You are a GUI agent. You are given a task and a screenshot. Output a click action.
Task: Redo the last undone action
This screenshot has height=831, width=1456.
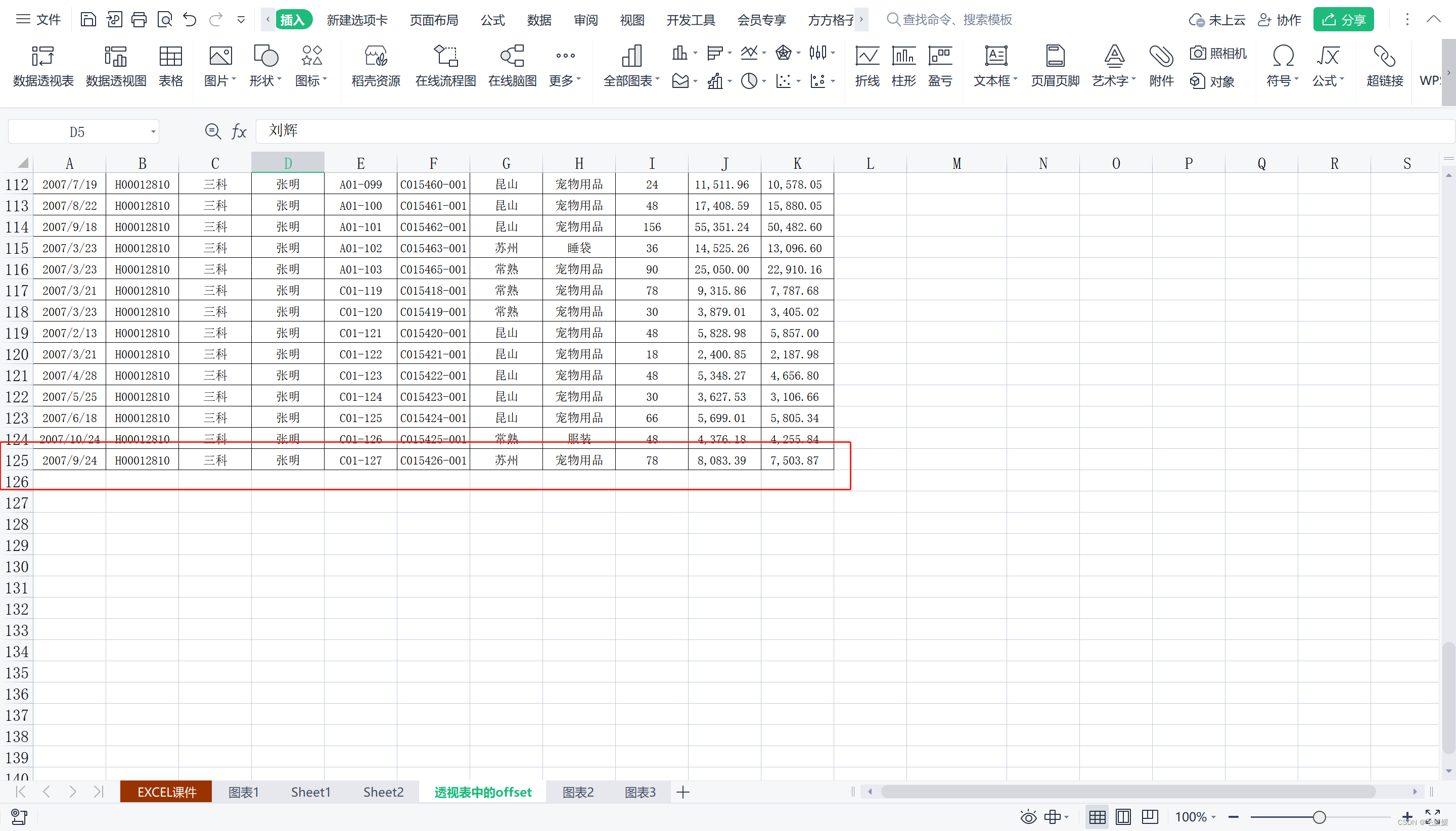215,20
